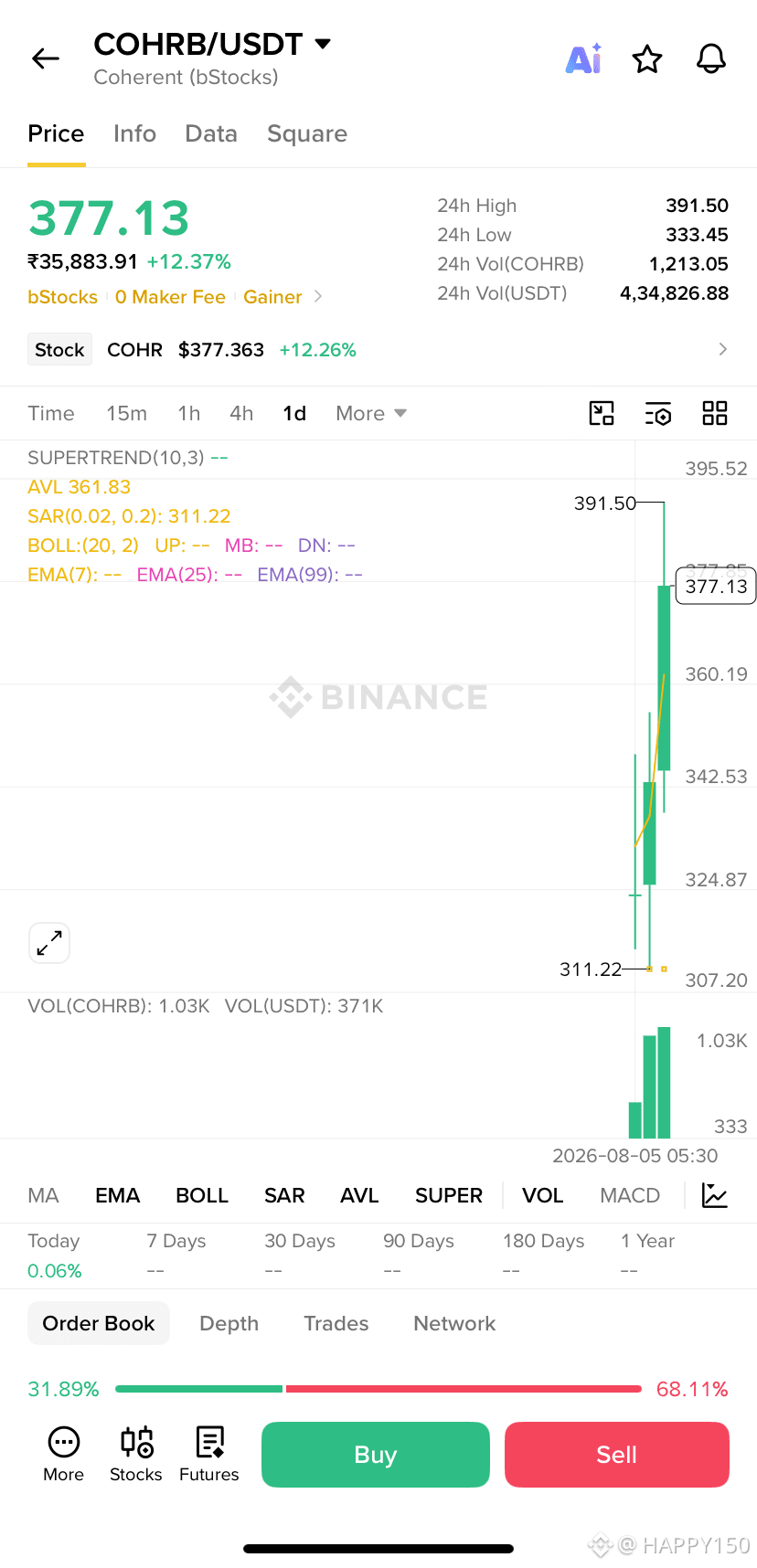Open the Stocks shortcut icon

136,1454
